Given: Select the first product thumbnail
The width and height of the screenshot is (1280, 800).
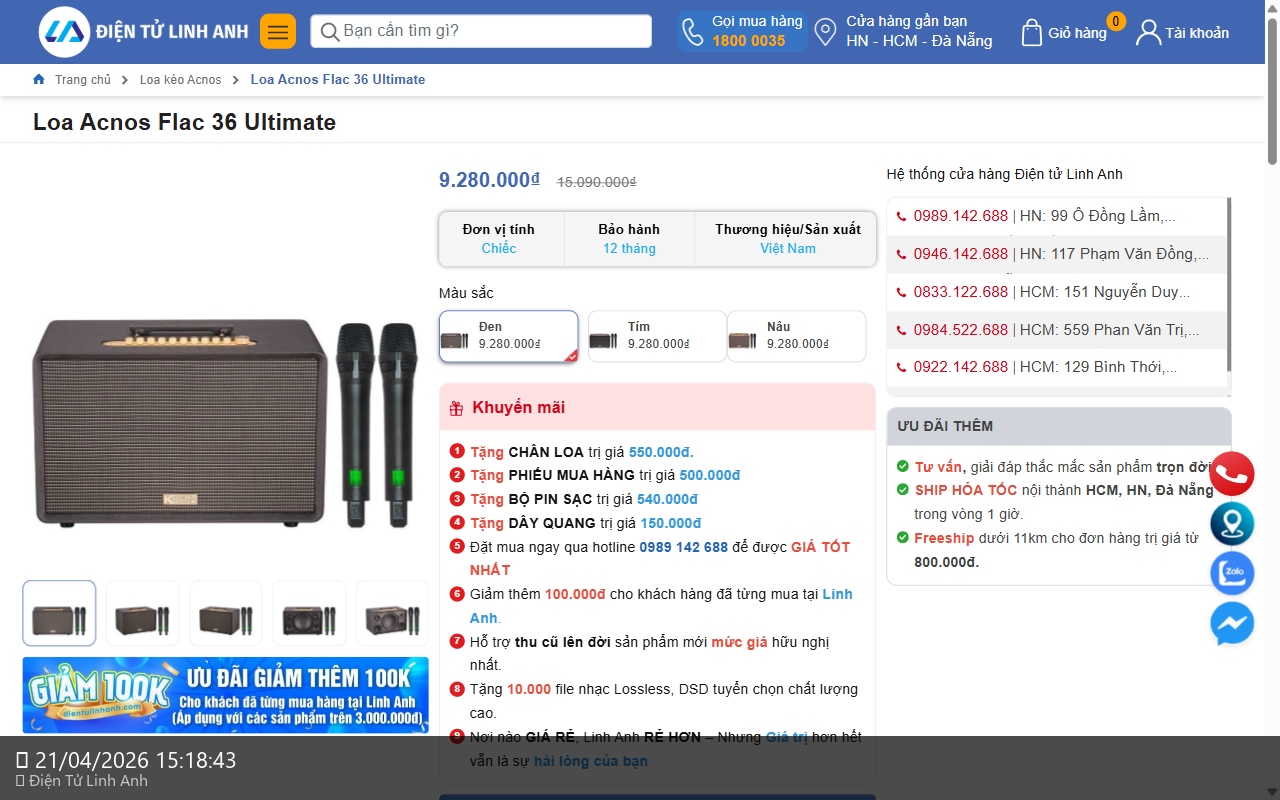Looking at the screenshot, I should (x=60, y=613).
